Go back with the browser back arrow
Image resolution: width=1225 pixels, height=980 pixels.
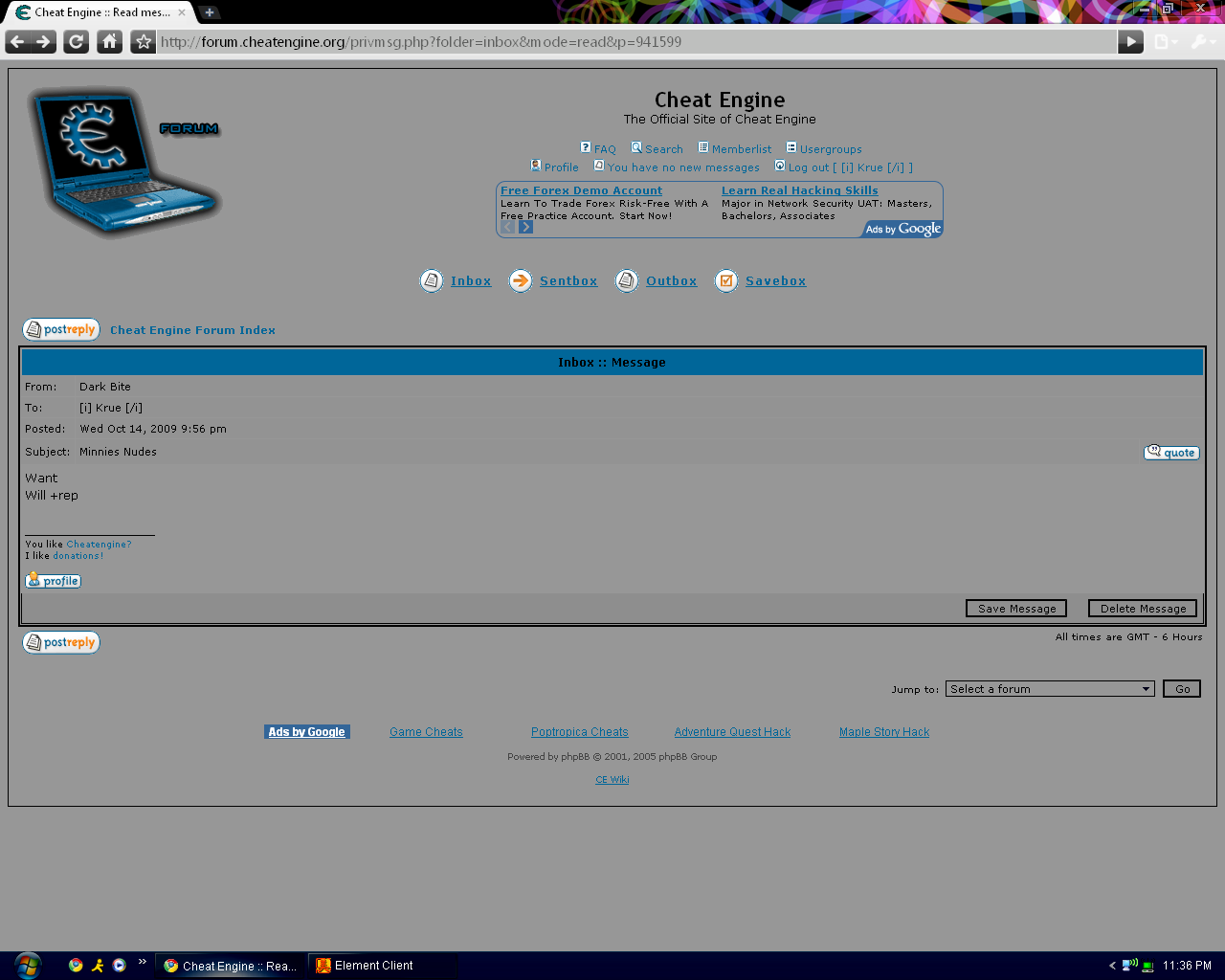[x=17, y=42]
